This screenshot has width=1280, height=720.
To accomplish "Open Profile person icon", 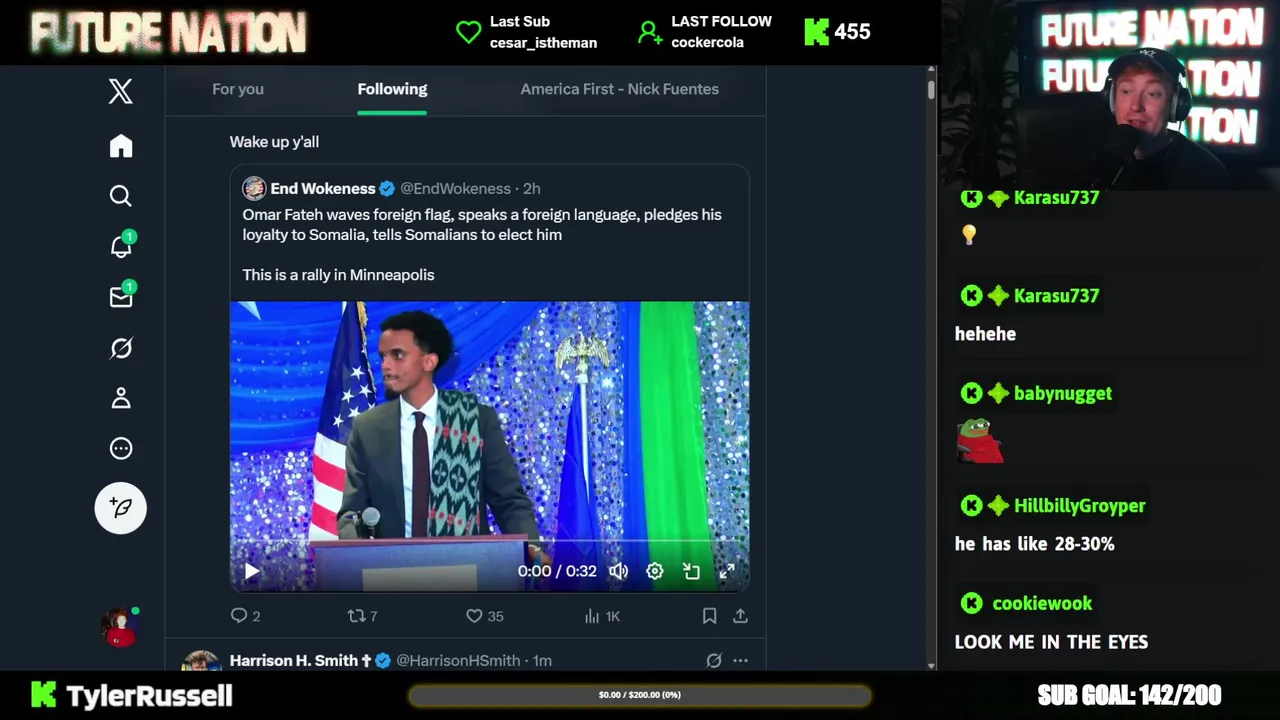I will [121, 398].
